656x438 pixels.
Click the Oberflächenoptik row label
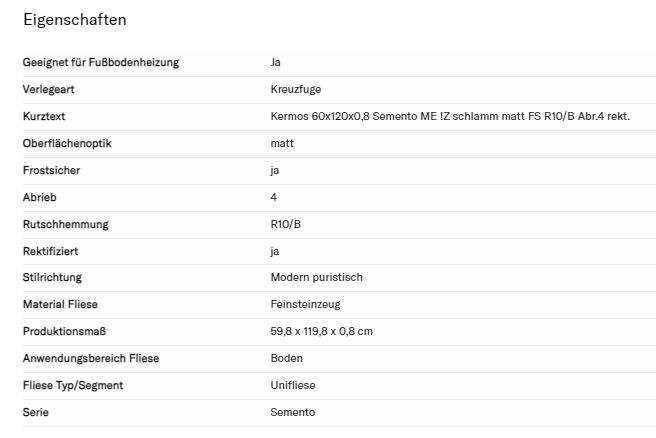(x=67, y=144)
